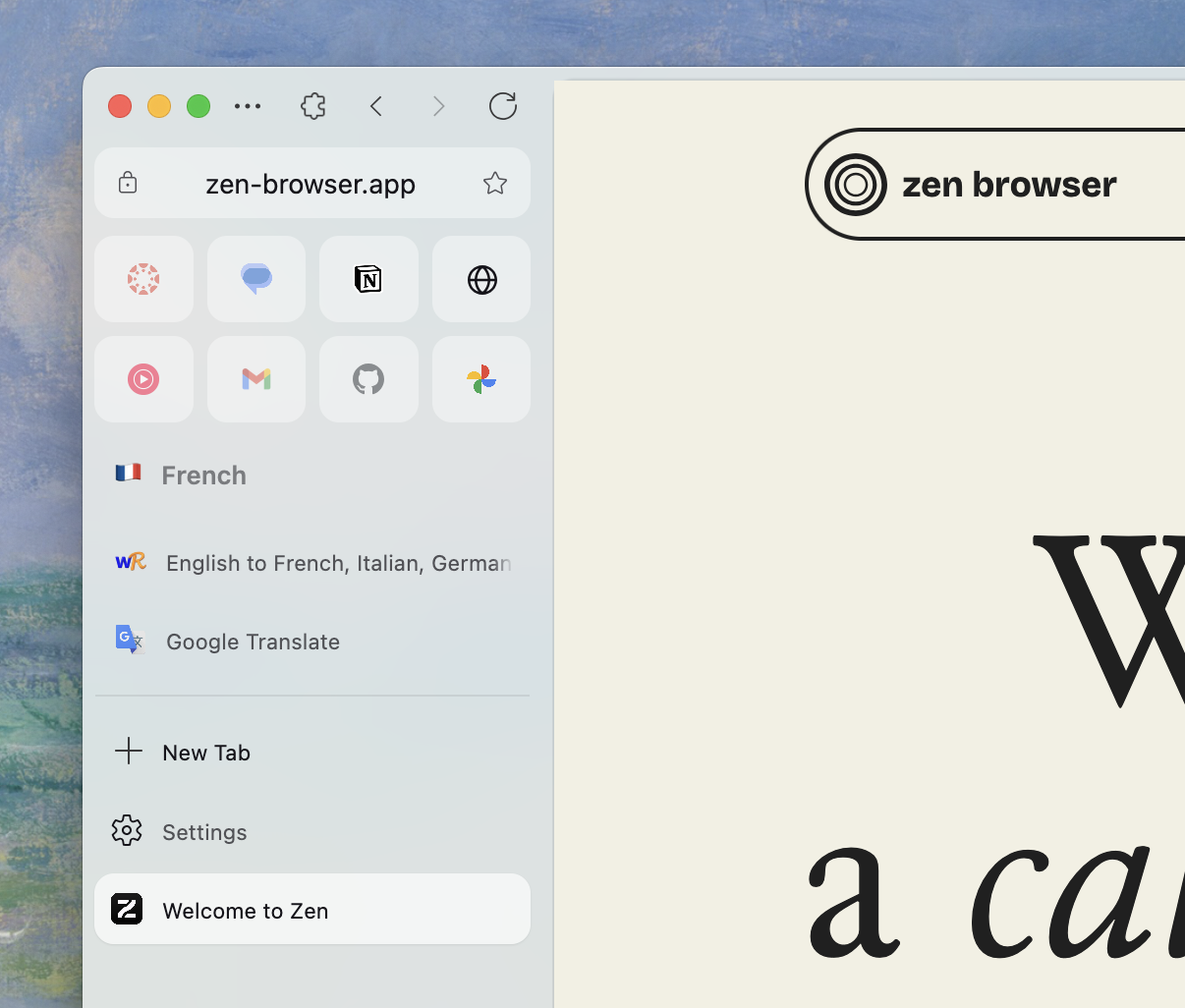Open the blue chat bubble essential

pyautogui.click(x=256, y=279)
